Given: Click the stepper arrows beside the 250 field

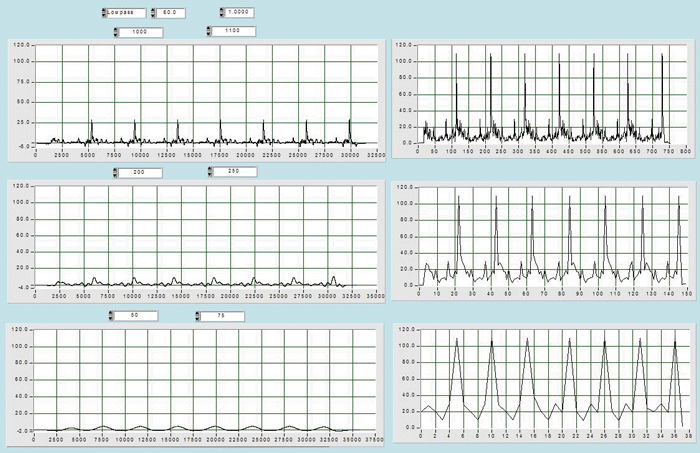Looking at the screenshot, I should pyautogui.click(x=210, y=171).
